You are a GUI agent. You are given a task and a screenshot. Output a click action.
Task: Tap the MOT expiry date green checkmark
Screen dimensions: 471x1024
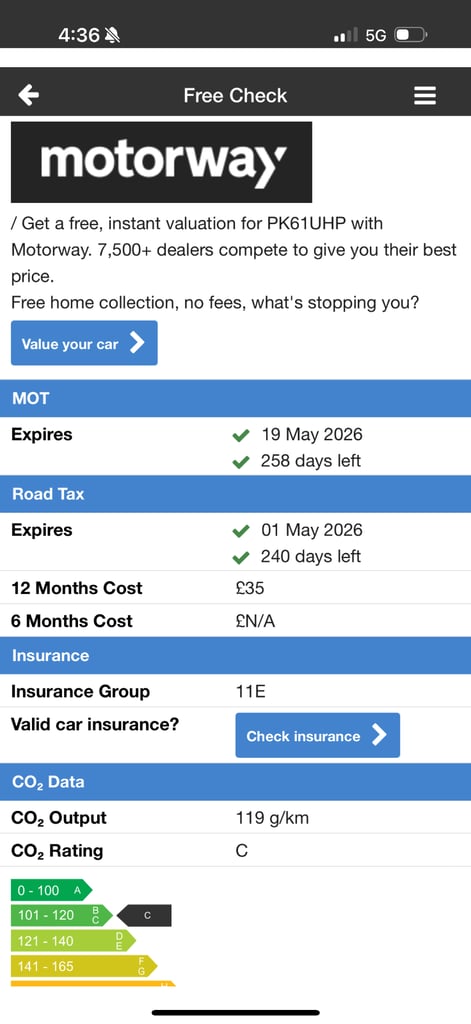click(x=241, y=436)
